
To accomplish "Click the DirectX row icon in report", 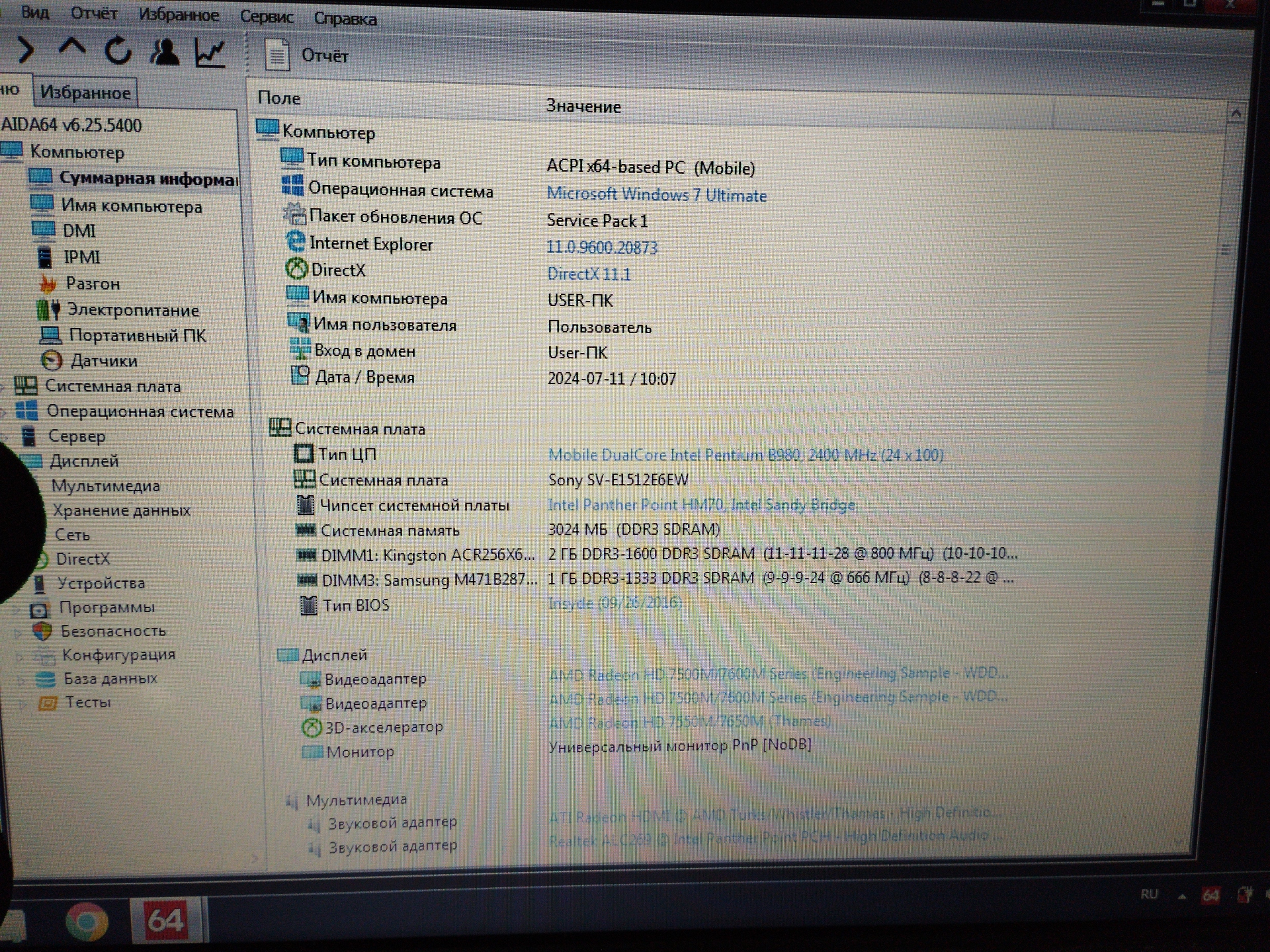I will 296,269.
